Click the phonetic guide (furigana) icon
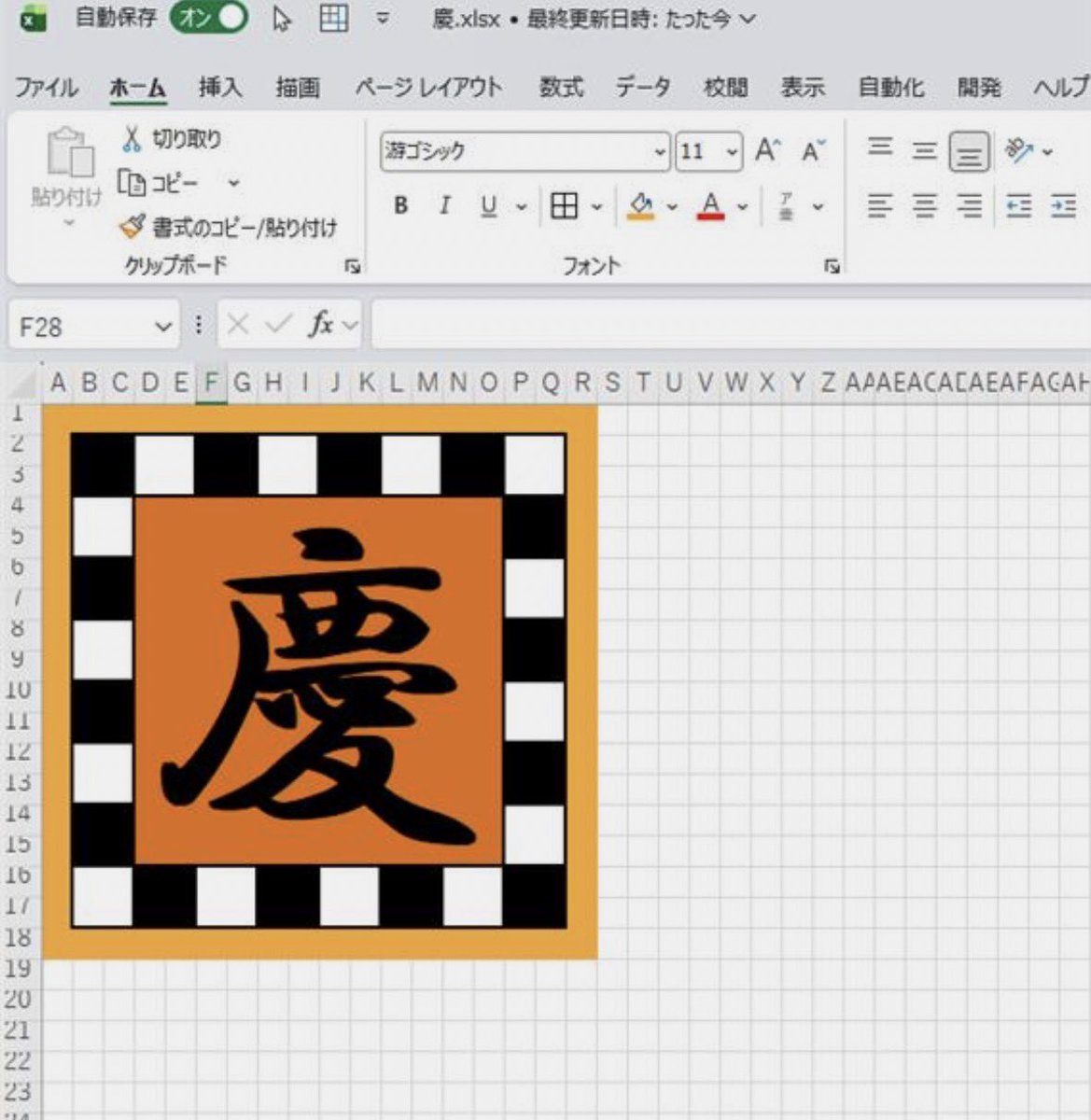This screenshot has height=1120, width=1091. (x=787, y=205)
